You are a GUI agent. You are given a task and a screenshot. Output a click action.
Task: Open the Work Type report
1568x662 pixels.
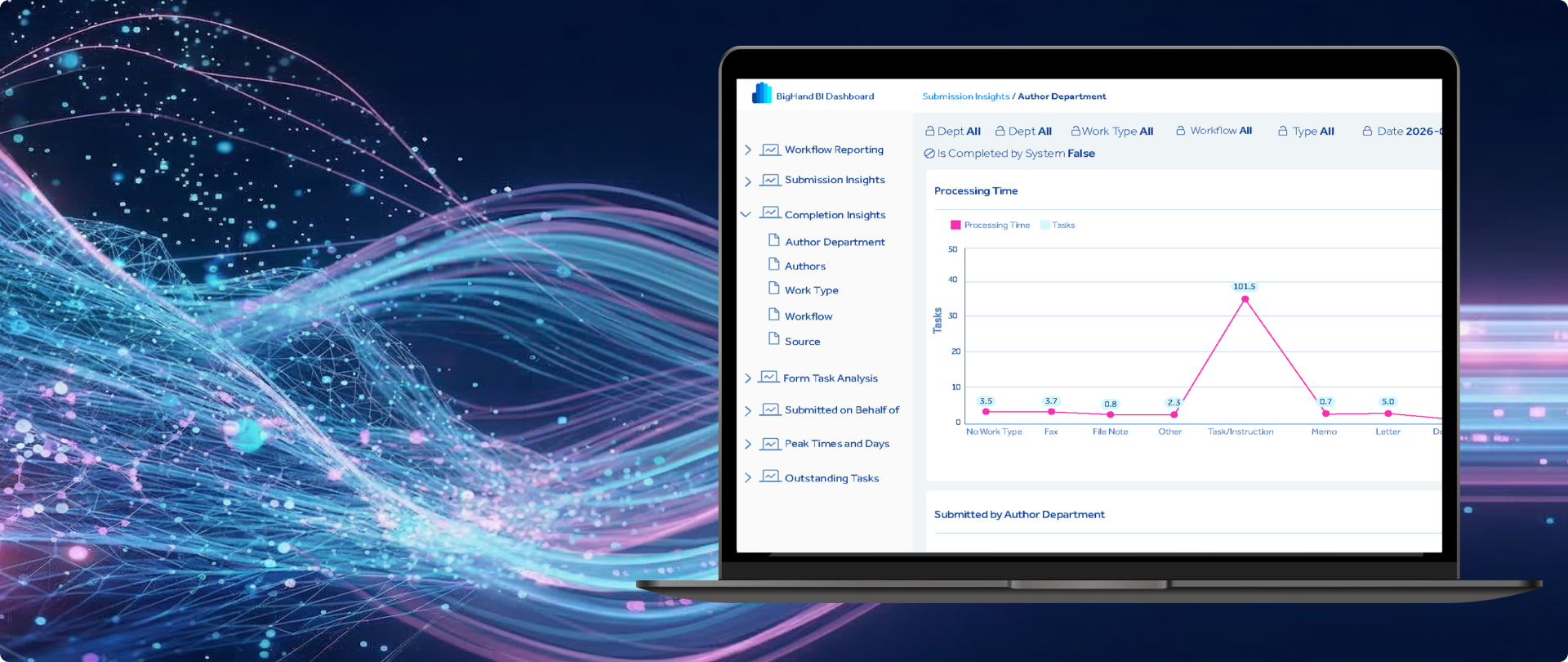pos(812,290)
